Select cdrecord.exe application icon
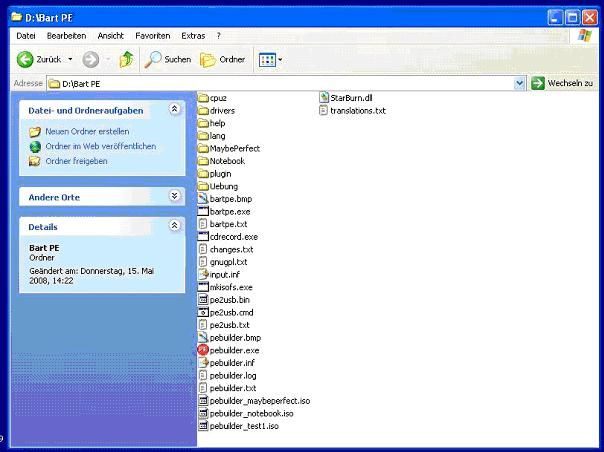604x452 pixels. 203,237
